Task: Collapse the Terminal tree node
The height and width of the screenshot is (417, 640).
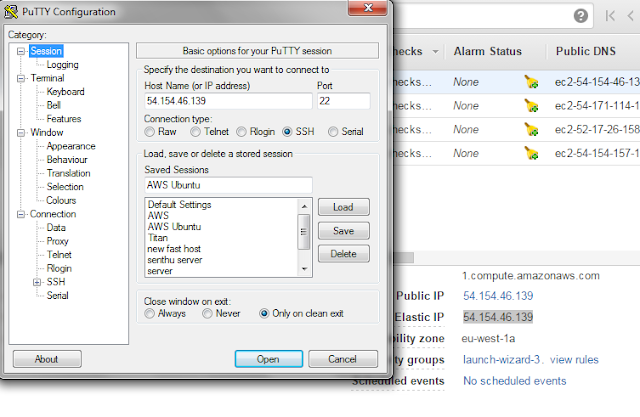Action: click(21, 78)
